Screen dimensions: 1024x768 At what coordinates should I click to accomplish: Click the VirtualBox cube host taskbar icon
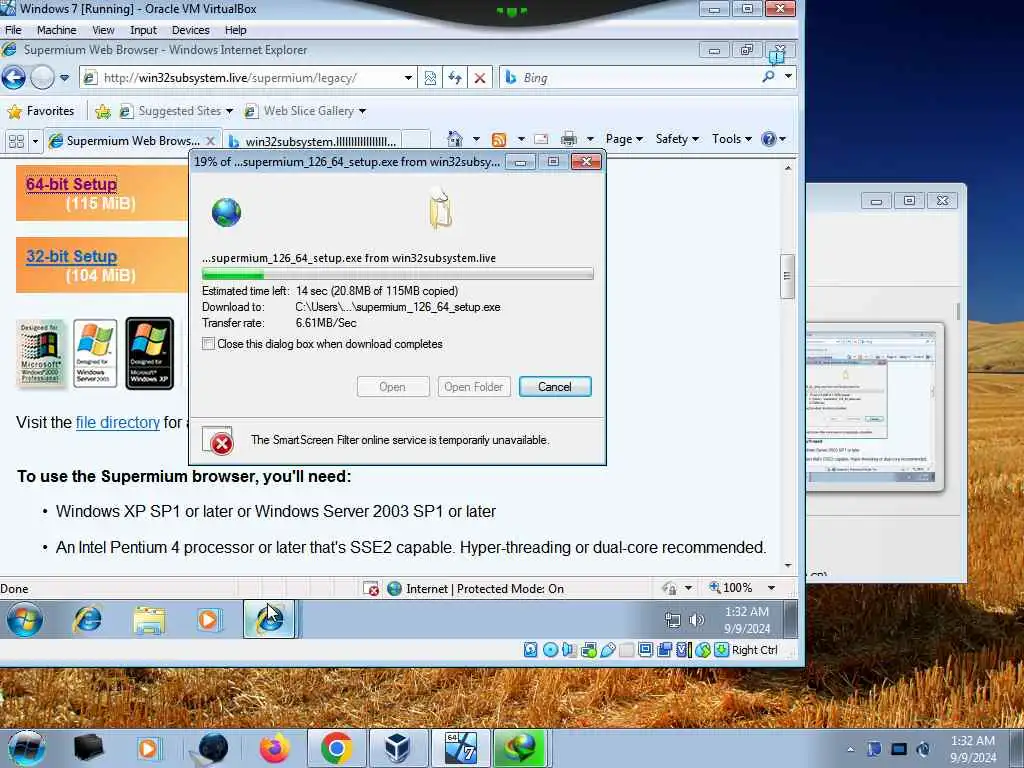pyautogui.click(x=397, y=748)
